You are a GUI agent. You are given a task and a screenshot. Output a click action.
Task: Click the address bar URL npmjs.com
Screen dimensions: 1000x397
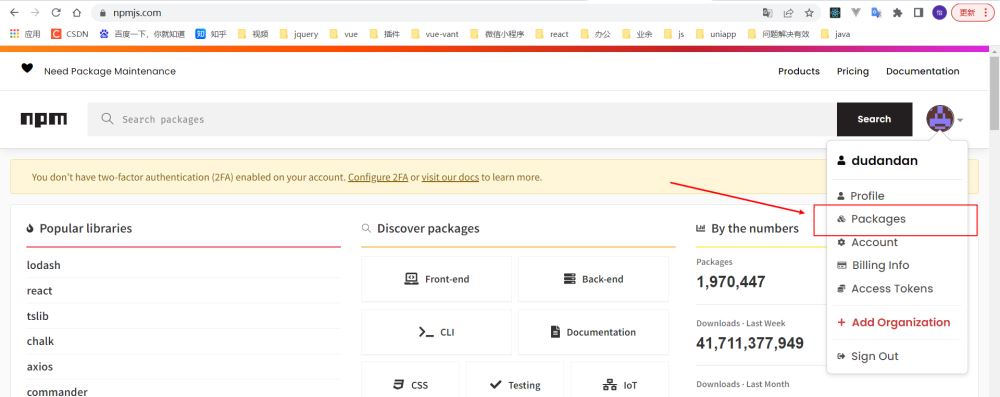tap(136, 12)
